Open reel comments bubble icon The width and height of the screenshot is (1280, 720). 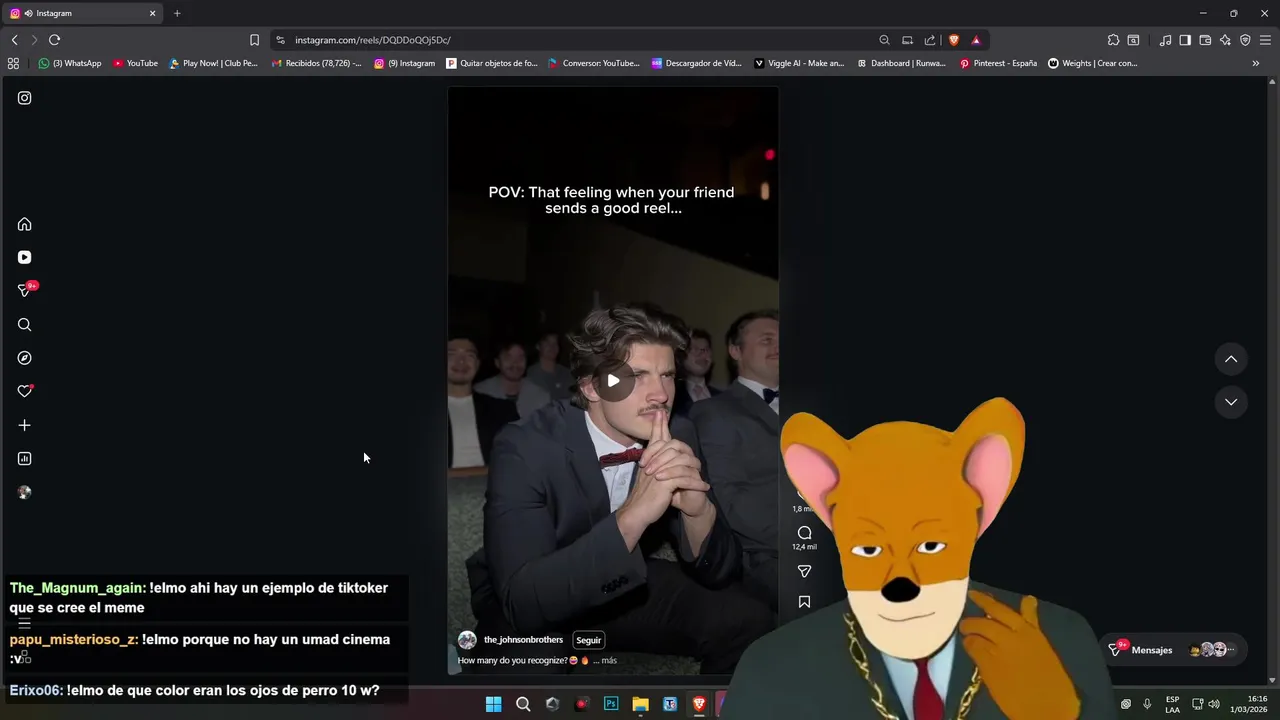tap(804, 533)
